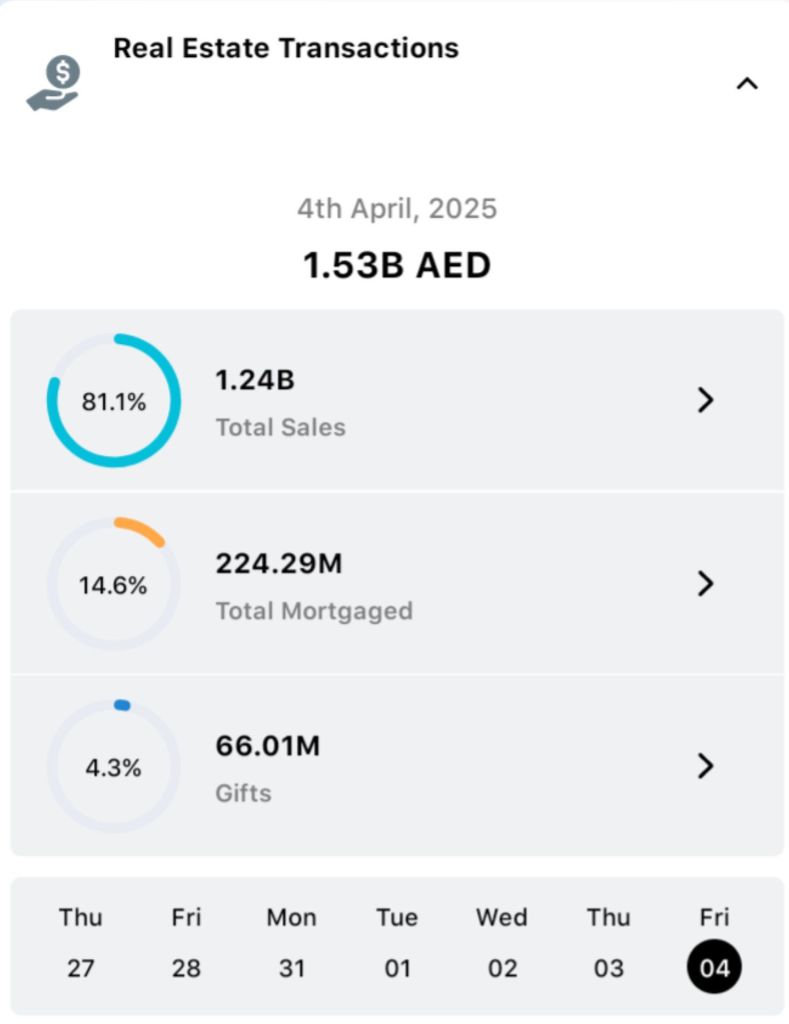Open Total Mortgaged details arrow
The image size is (789, 1024).
click(x=706, y=584)
